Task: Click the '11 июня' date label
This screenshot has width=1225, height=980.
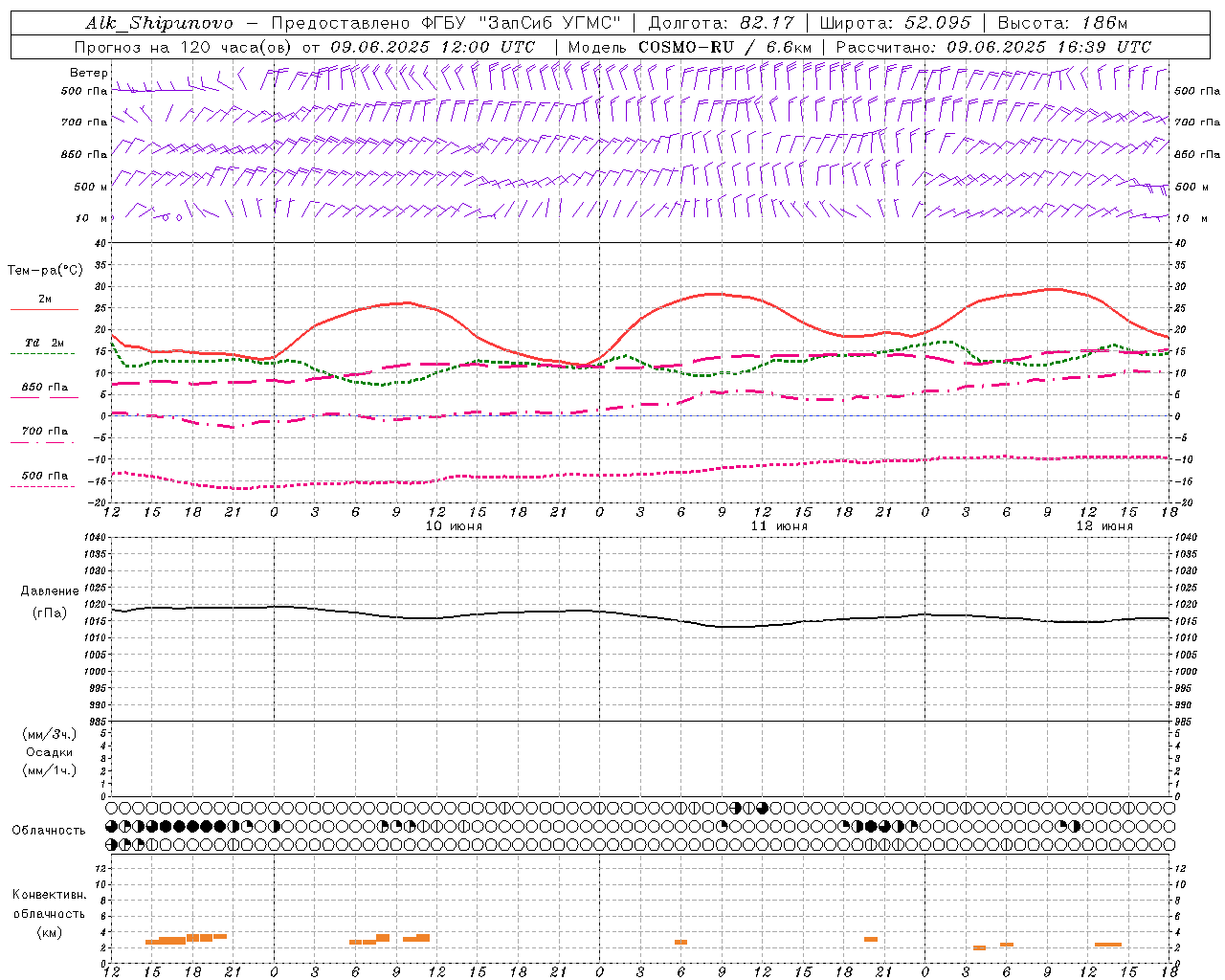Action: pos(779,526)
